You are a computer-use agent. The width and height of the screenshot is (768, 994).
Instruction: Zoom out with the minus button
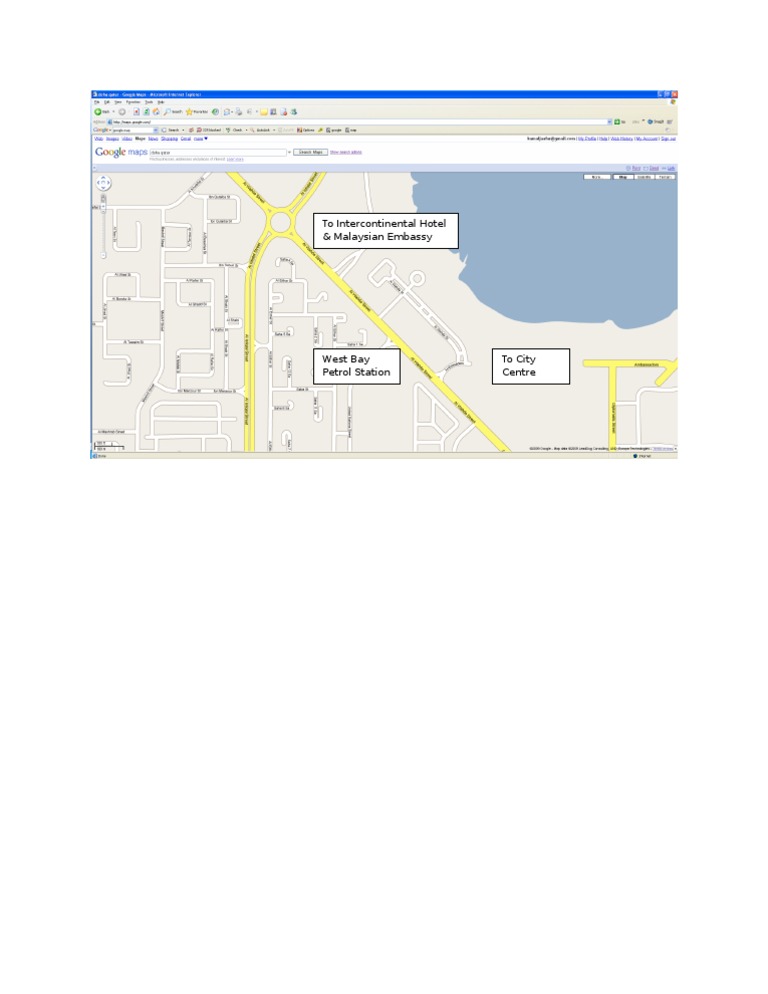point(103,255)
